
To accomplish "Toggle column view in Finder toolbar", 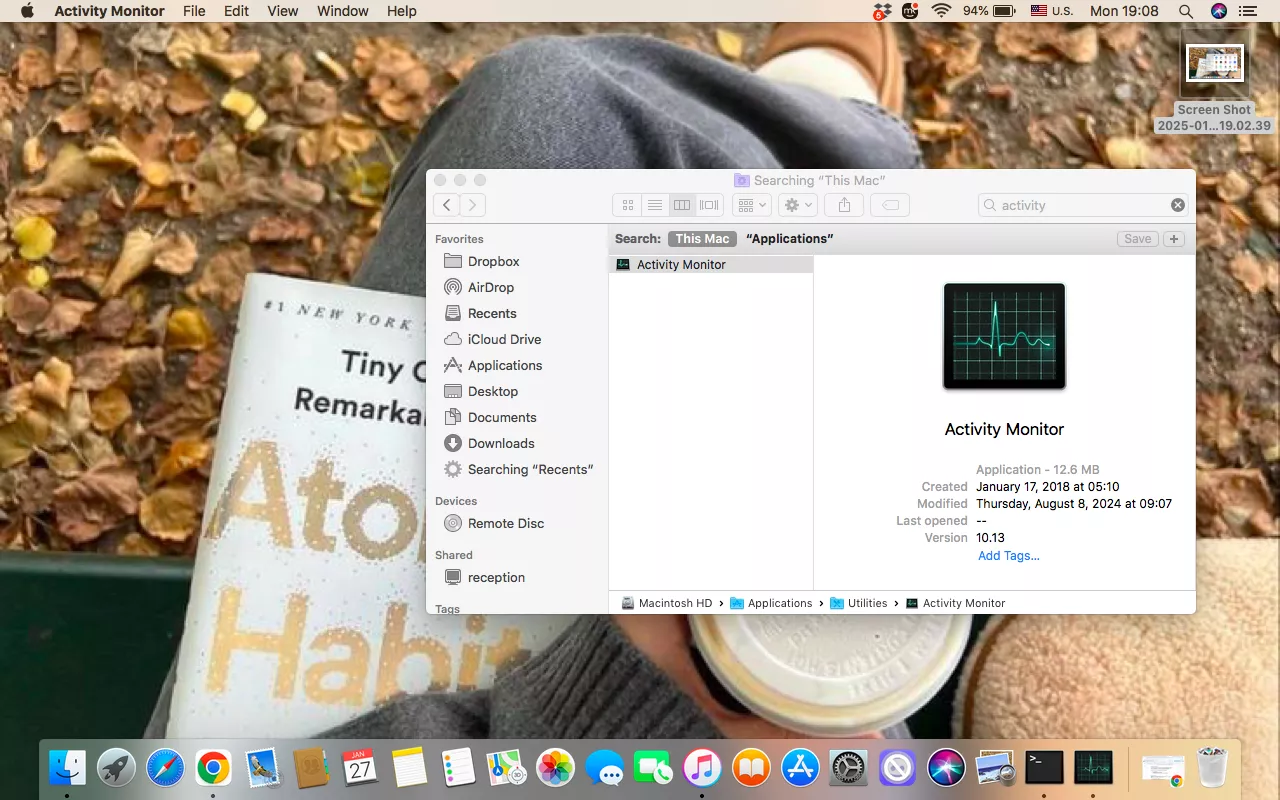I will (x=682, y=205).
